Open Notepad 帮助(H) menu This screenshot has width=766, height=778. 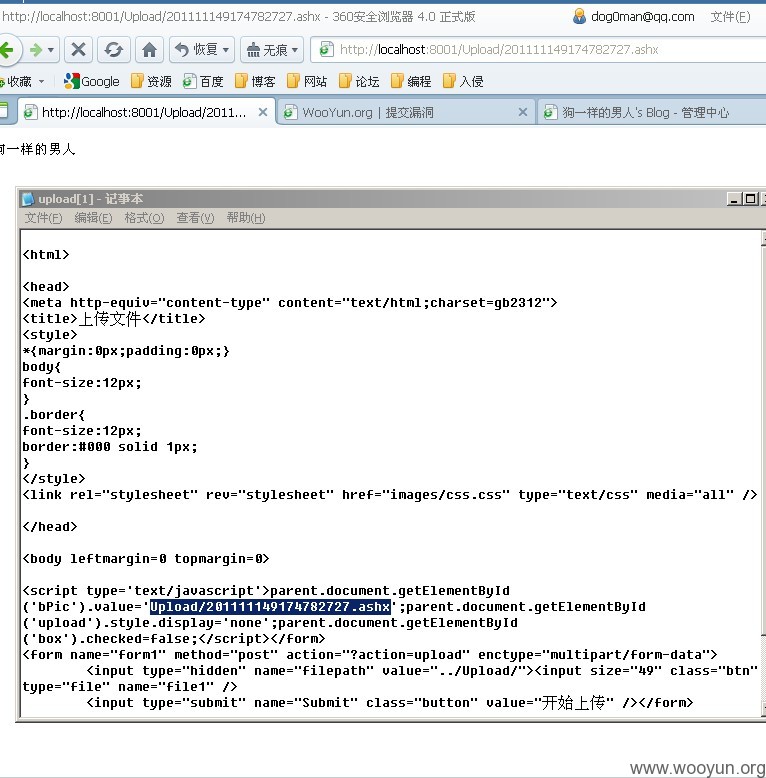[246, 218]
